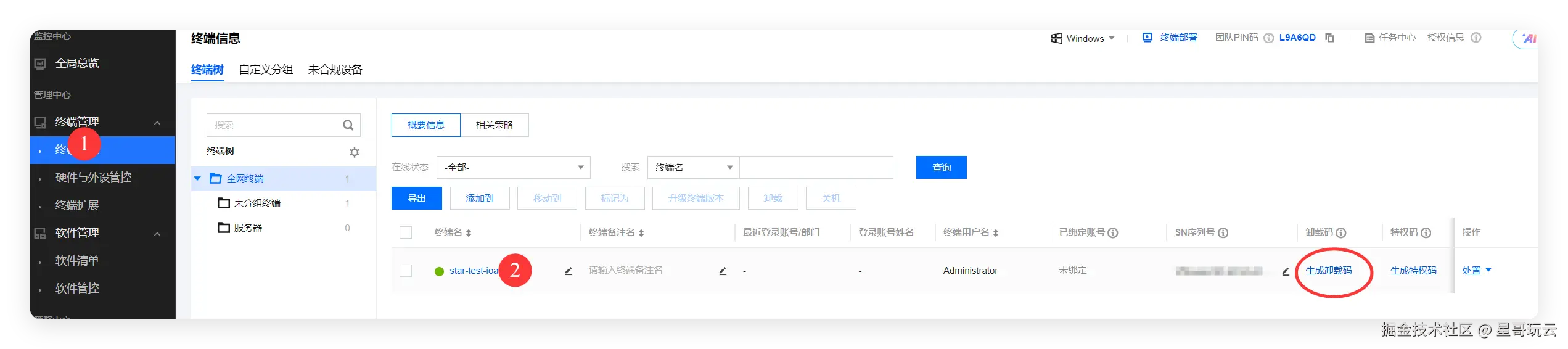The height and width of the screenshot is (349, 1568).
Task: Click 请输入终端备注名 placeholder text
Action: click(625, 270)
